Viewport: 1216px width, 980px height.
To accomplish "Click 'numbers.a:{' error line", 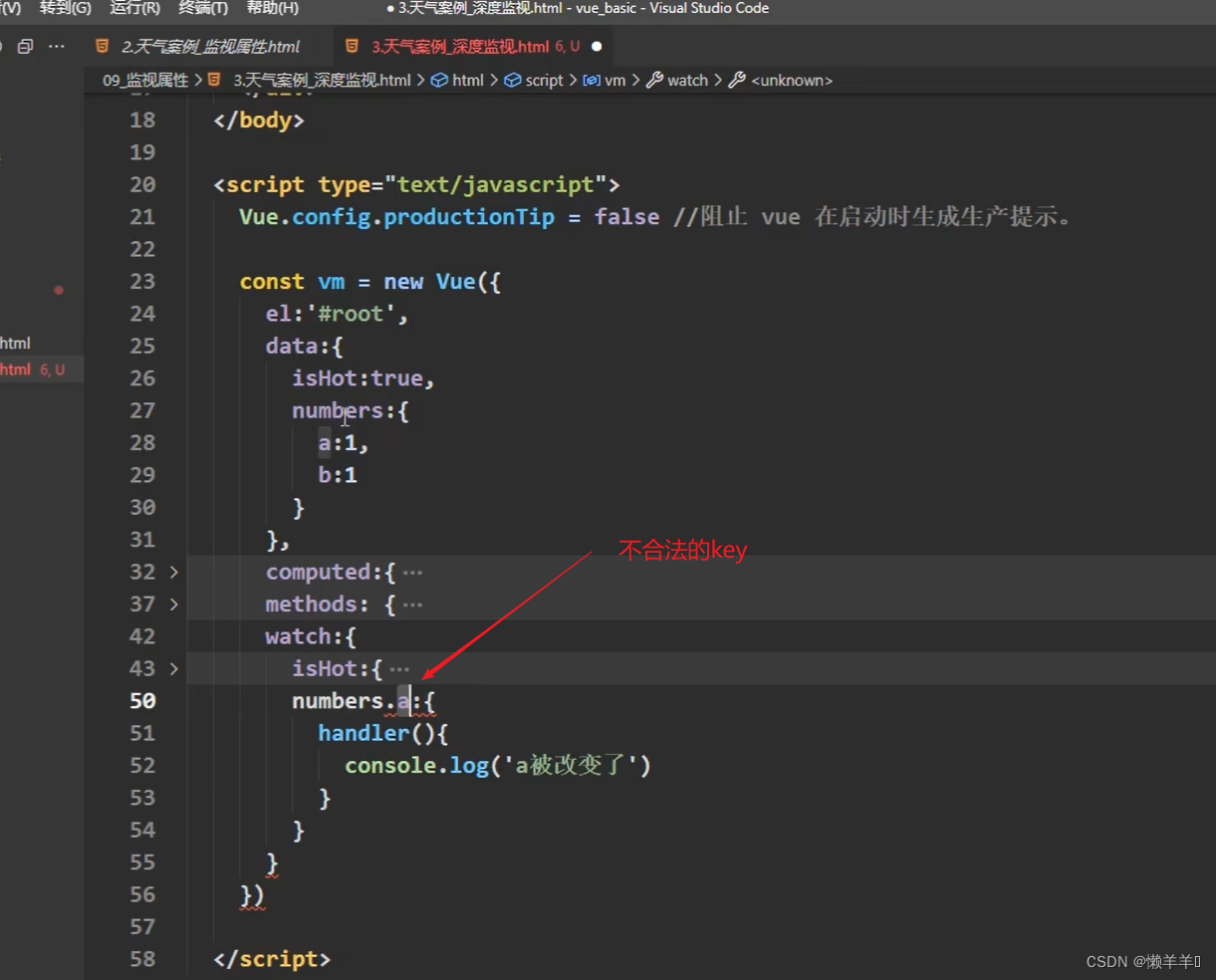I will click(x=364, y=701).
